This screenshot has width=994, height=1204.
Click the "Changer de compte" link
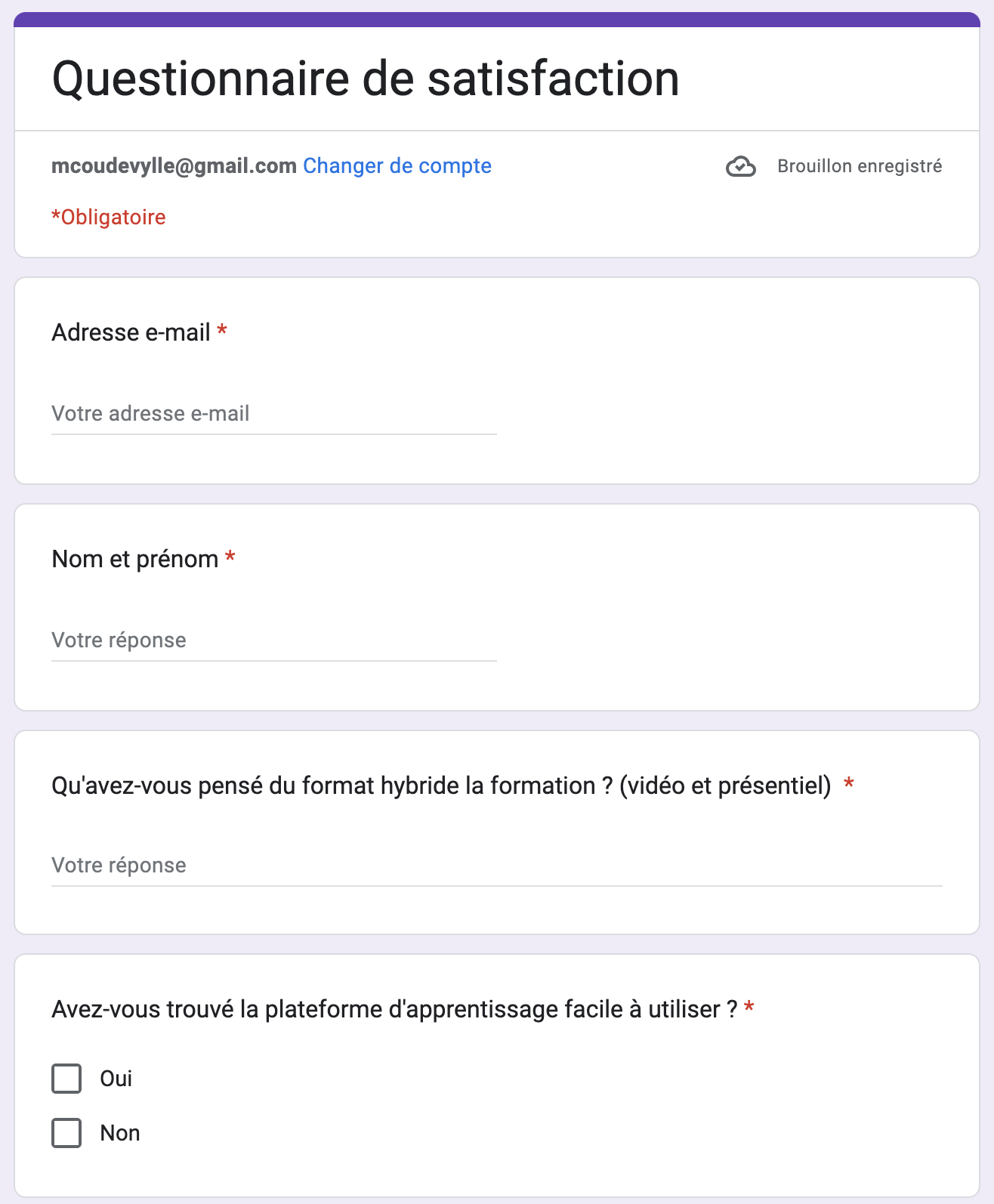[397, 166]
